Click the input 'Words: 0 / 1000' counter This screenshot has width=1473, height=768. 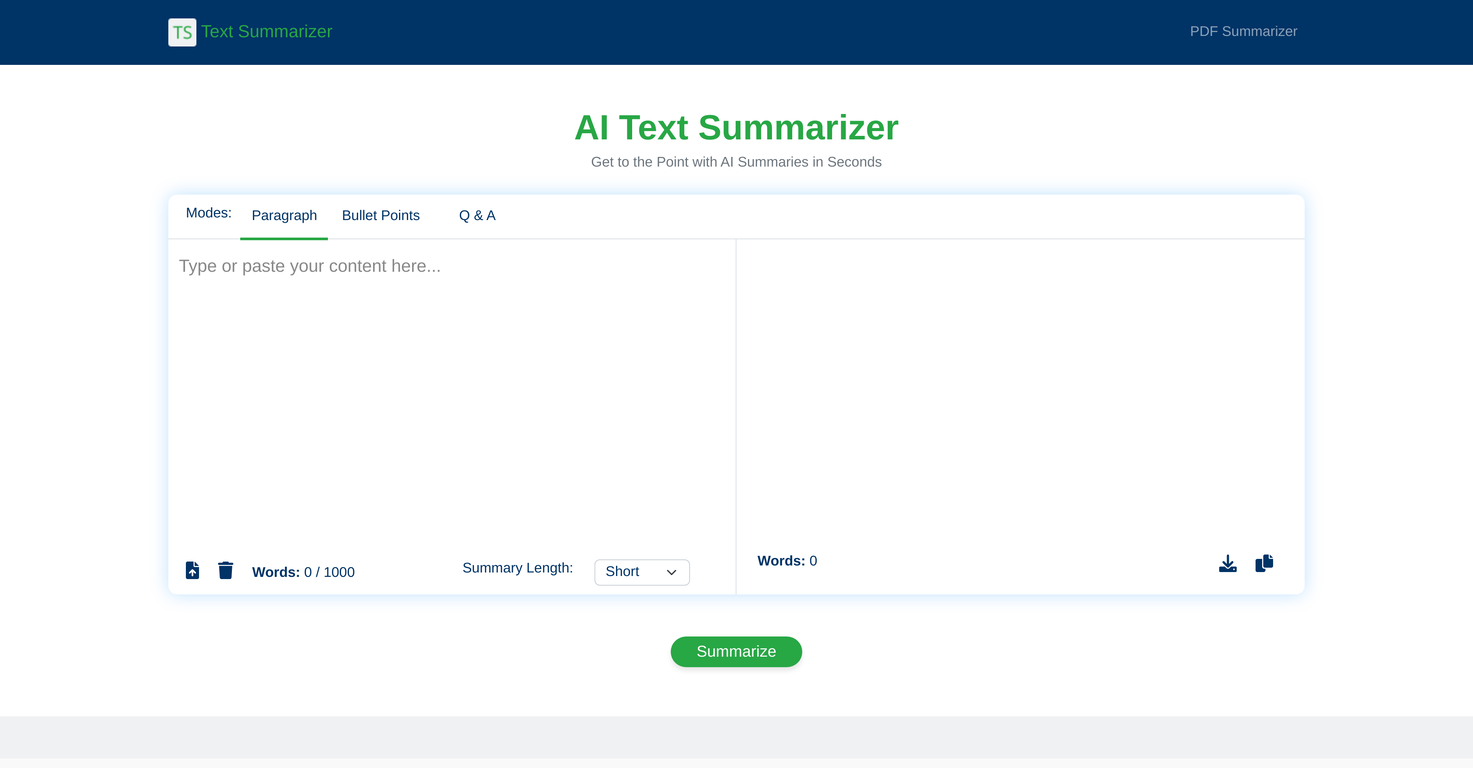[303, 572]
